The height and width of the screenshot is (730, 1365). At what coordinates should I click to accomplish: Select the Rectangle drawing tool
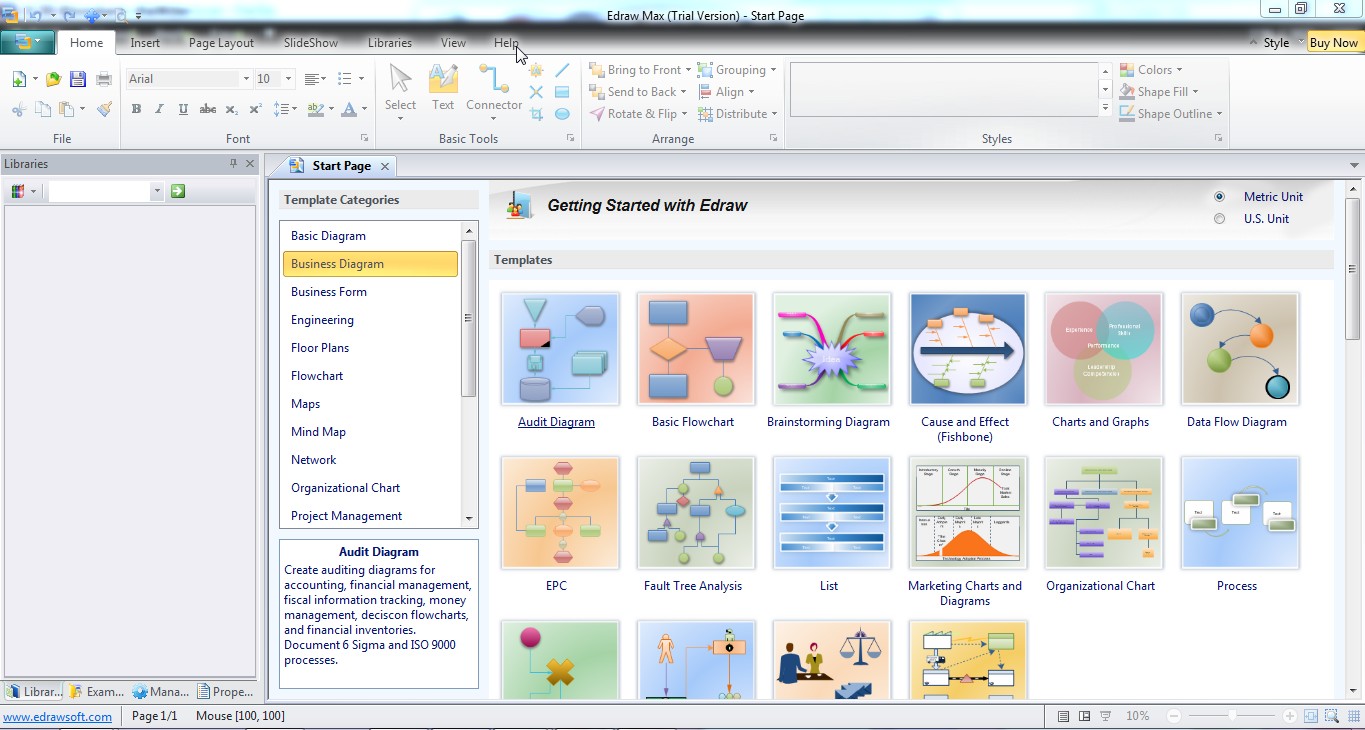(562, 92)
